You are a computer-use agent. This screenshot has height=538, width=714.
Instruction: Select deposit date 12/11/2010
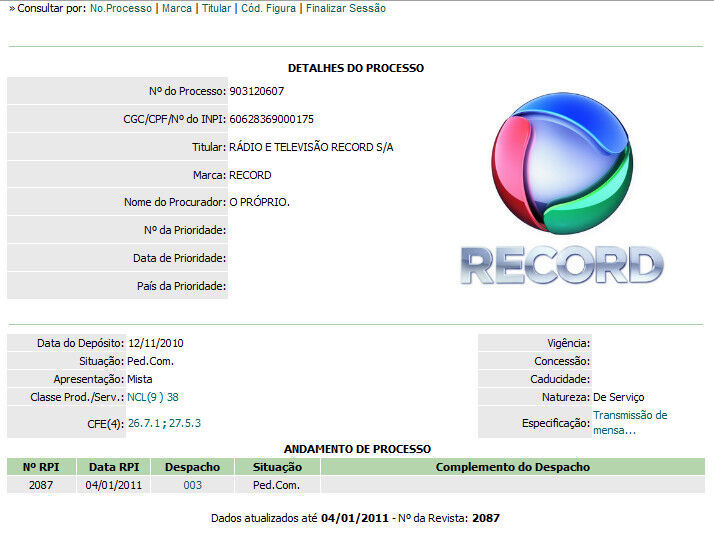pyautogui.click(x=156, y=343)
